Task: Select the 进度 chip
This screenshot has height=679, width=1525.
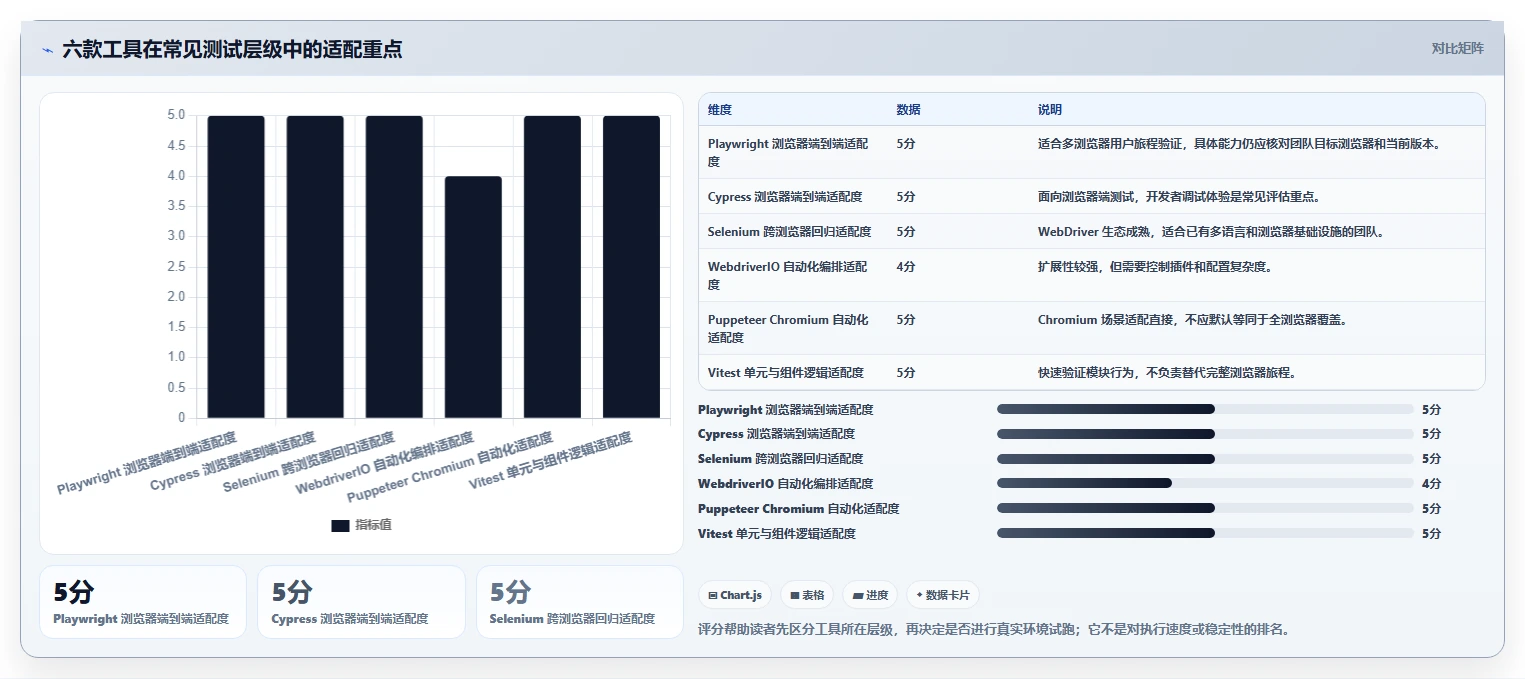Action: click(870, 595)
